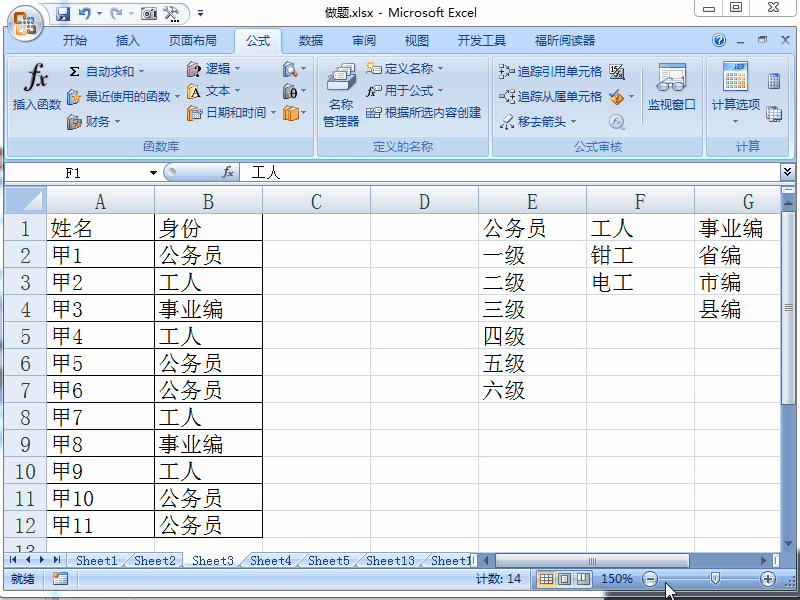Viewport: 800px width, 600px height.
Task: Switch to Sheet4 tab
Action: tap(270, 560)
